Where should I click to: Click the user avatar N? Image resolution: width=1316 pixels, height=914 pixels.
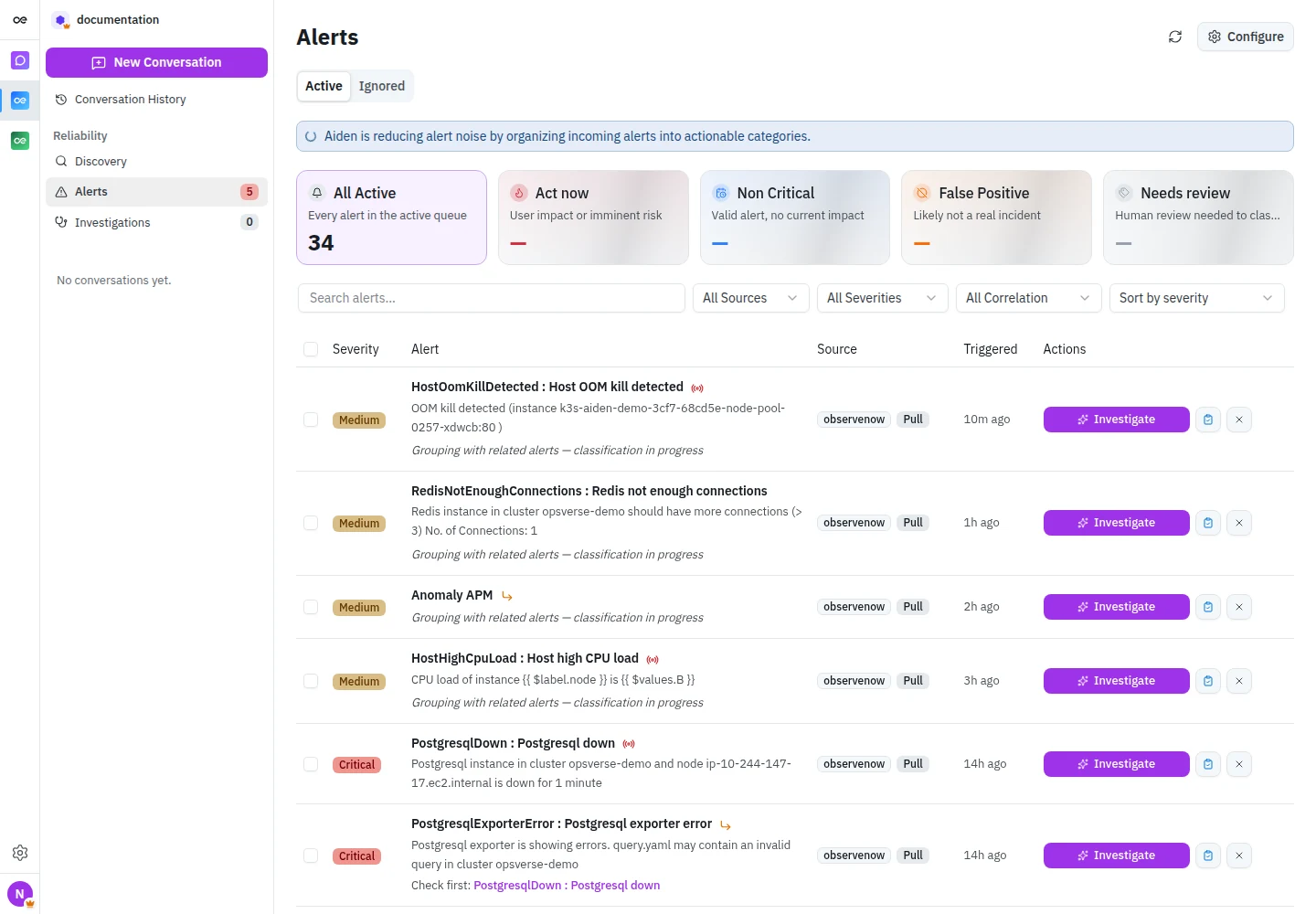coord(20,894)
